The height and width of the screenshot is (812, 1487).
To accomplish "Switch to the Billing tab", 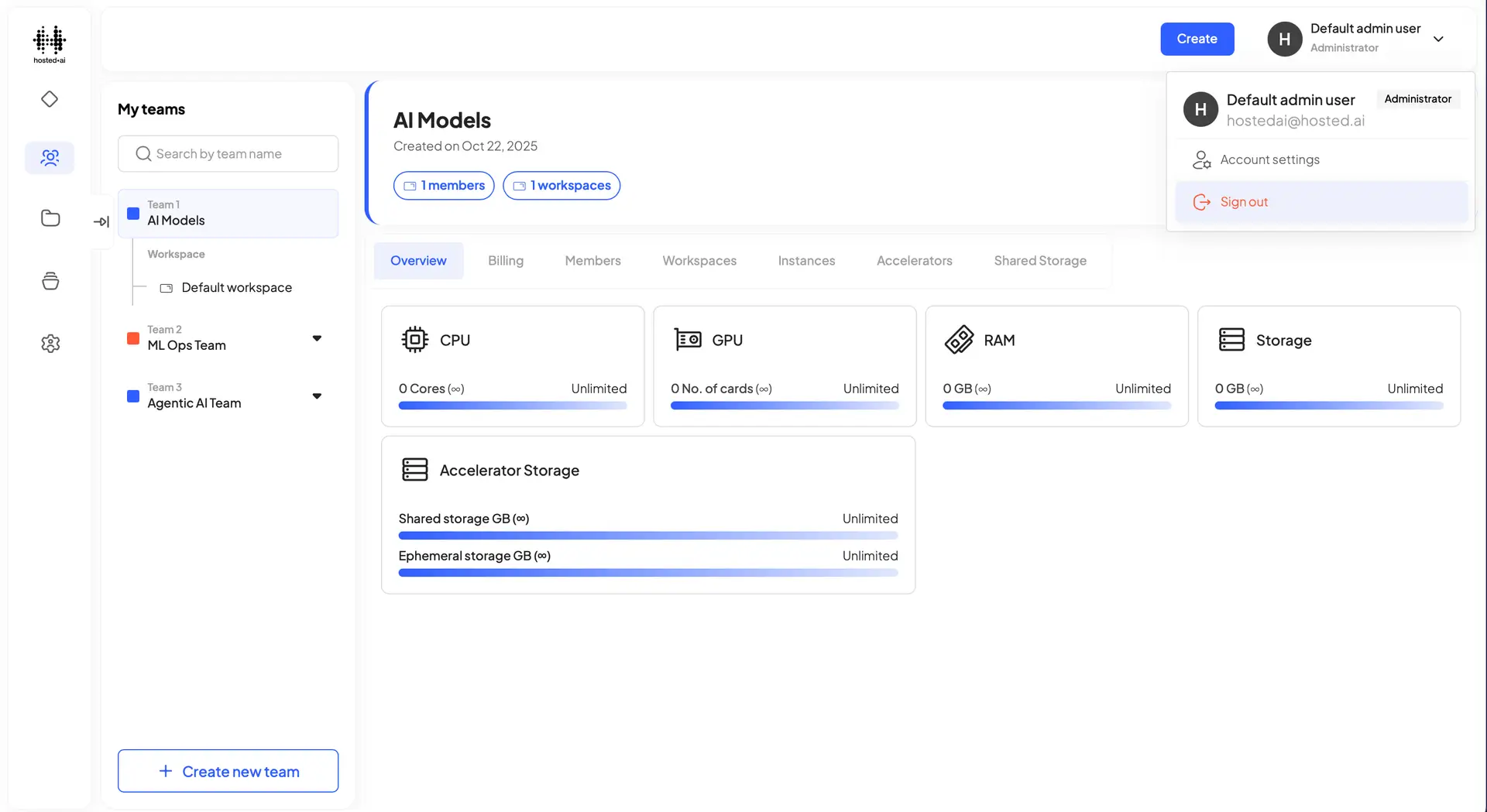I will click(505, 261).
